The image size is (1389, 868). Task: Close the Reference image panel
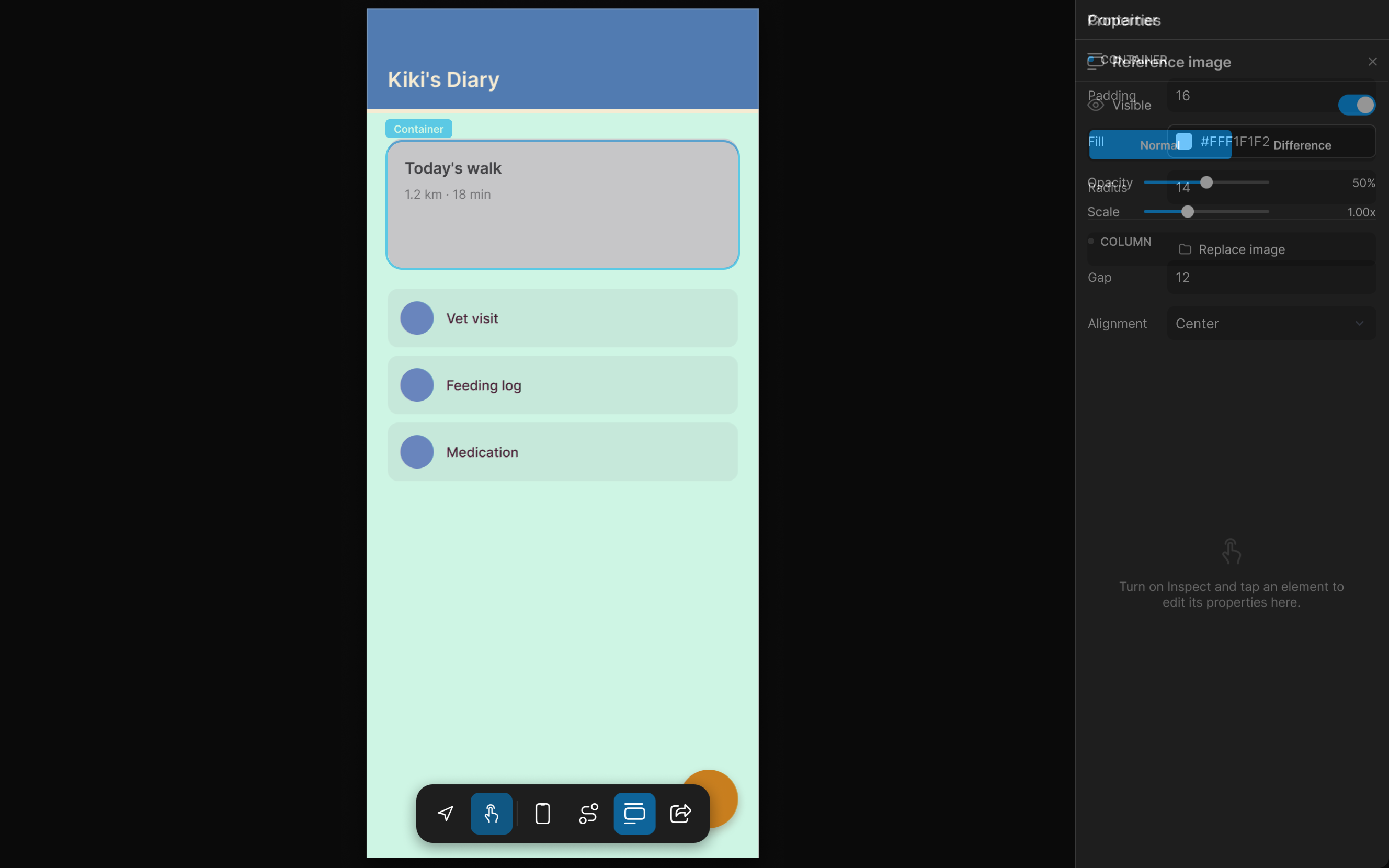tap(1372, 61)
